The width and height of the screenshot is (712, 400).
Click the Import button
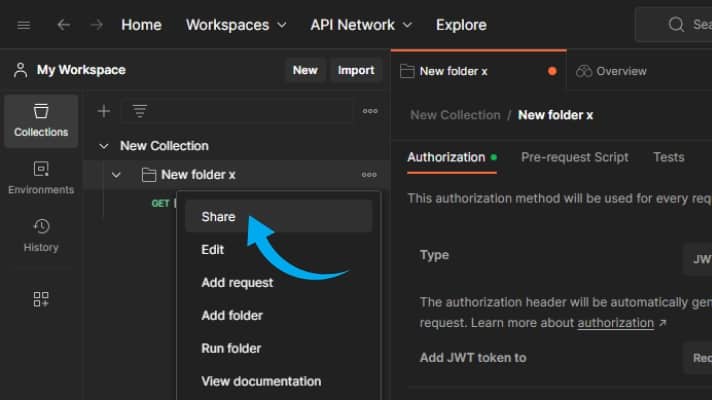point(356,70)
